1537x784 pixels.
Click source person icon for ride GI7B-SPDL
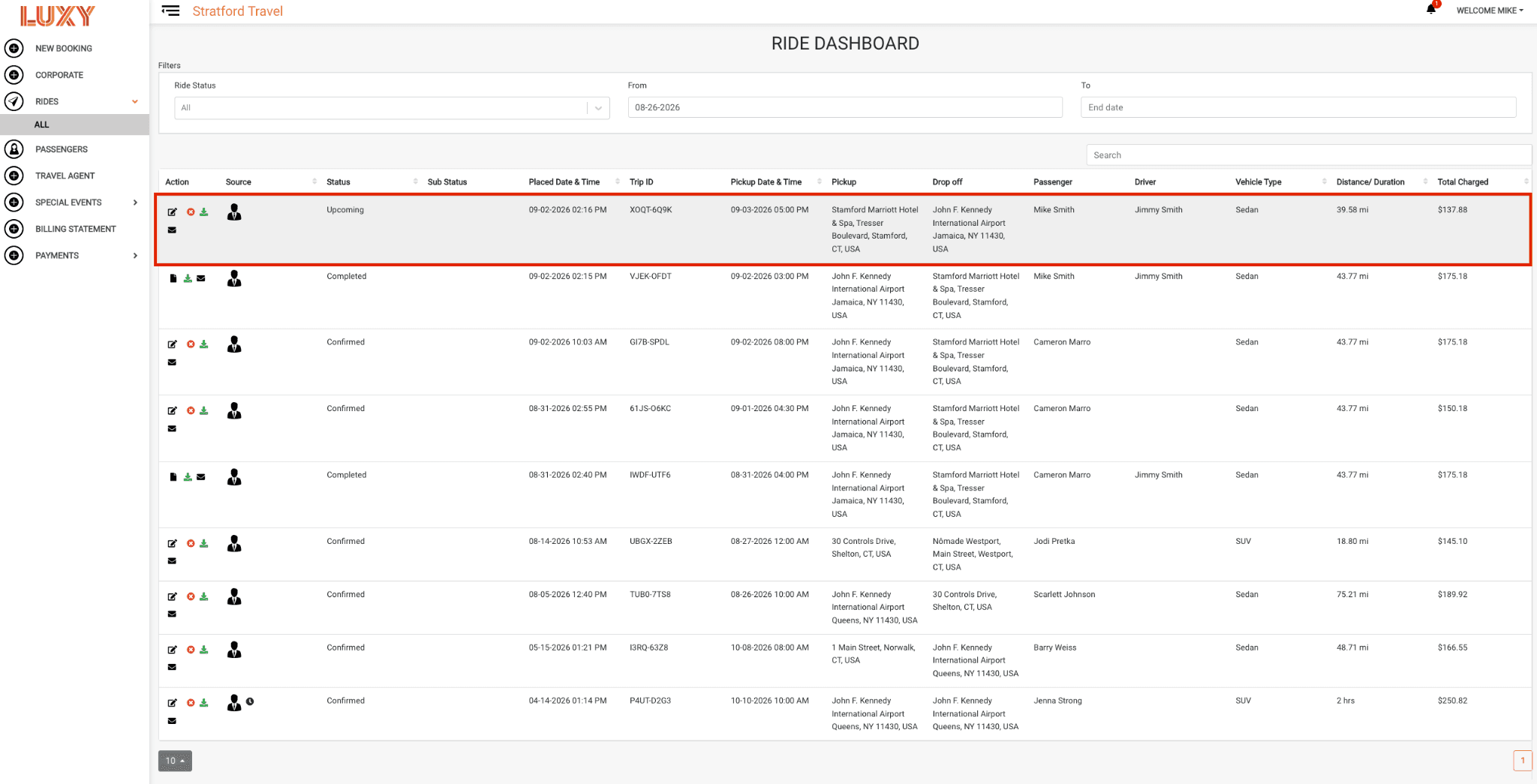[234, 344]
